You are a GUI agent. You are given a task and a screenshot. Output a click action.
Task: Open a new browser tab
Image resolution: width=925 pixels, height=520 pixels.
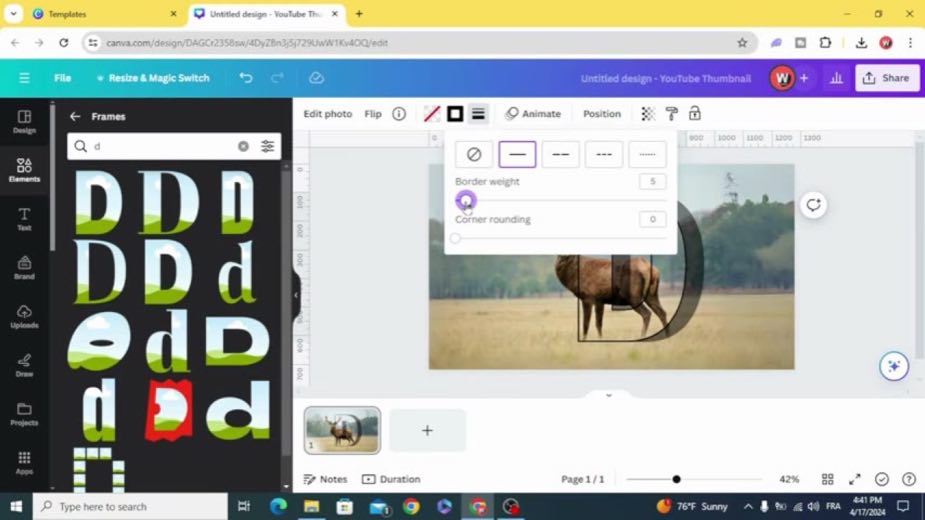tap(359, 14)
